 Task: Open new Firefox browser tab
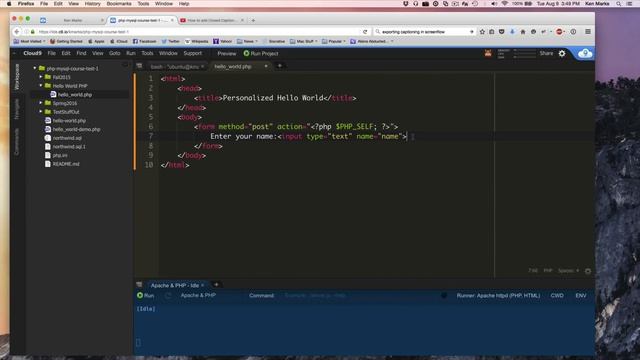pyautogui.click(x=253, y=20)
